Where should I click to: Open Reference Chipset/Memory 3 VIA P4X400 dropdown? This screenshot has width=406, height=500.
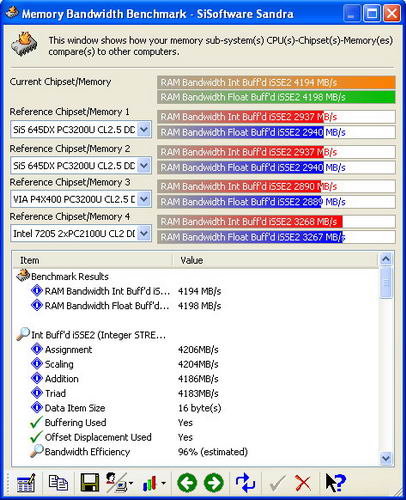click(144, 199)
